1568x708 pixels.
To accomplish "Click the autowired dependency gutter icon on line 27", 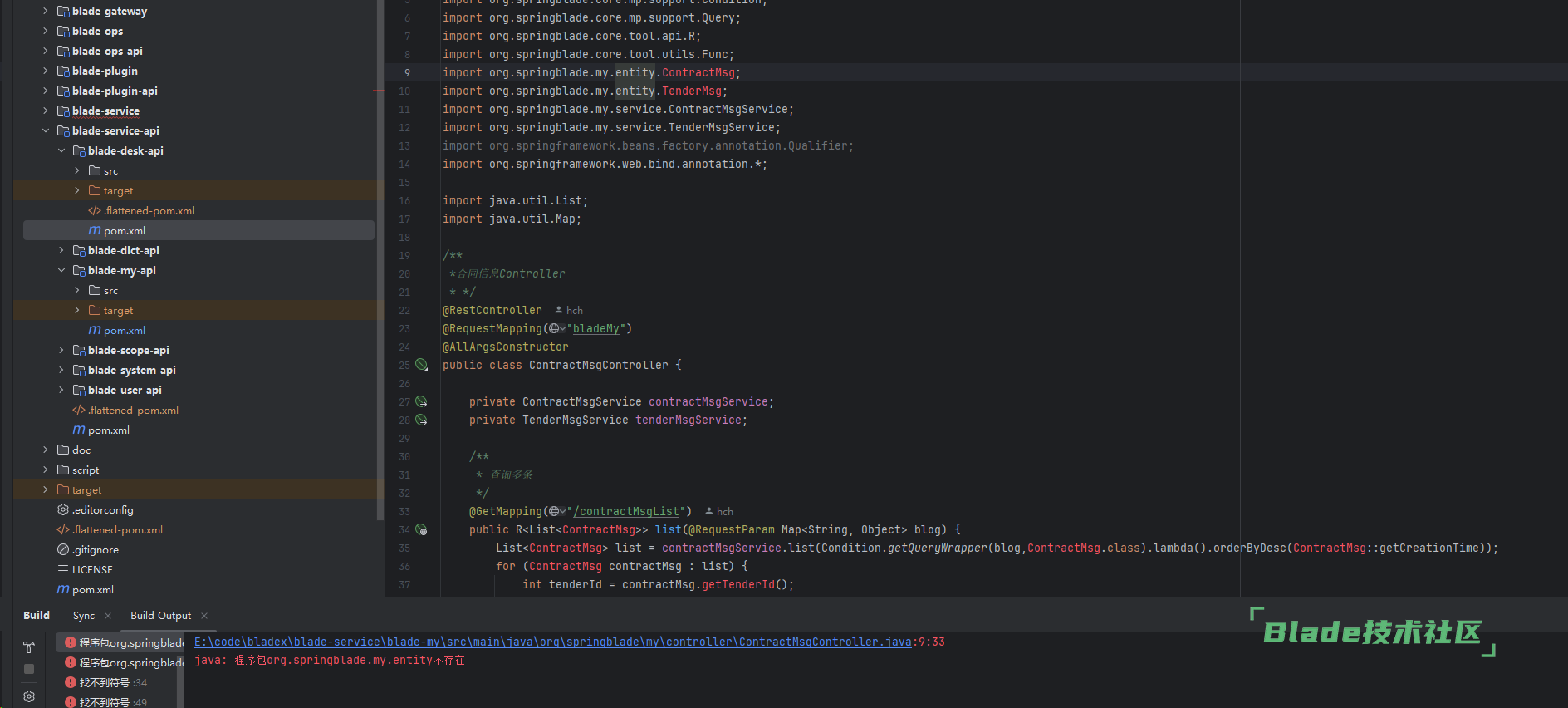I will tap(422, 401).
